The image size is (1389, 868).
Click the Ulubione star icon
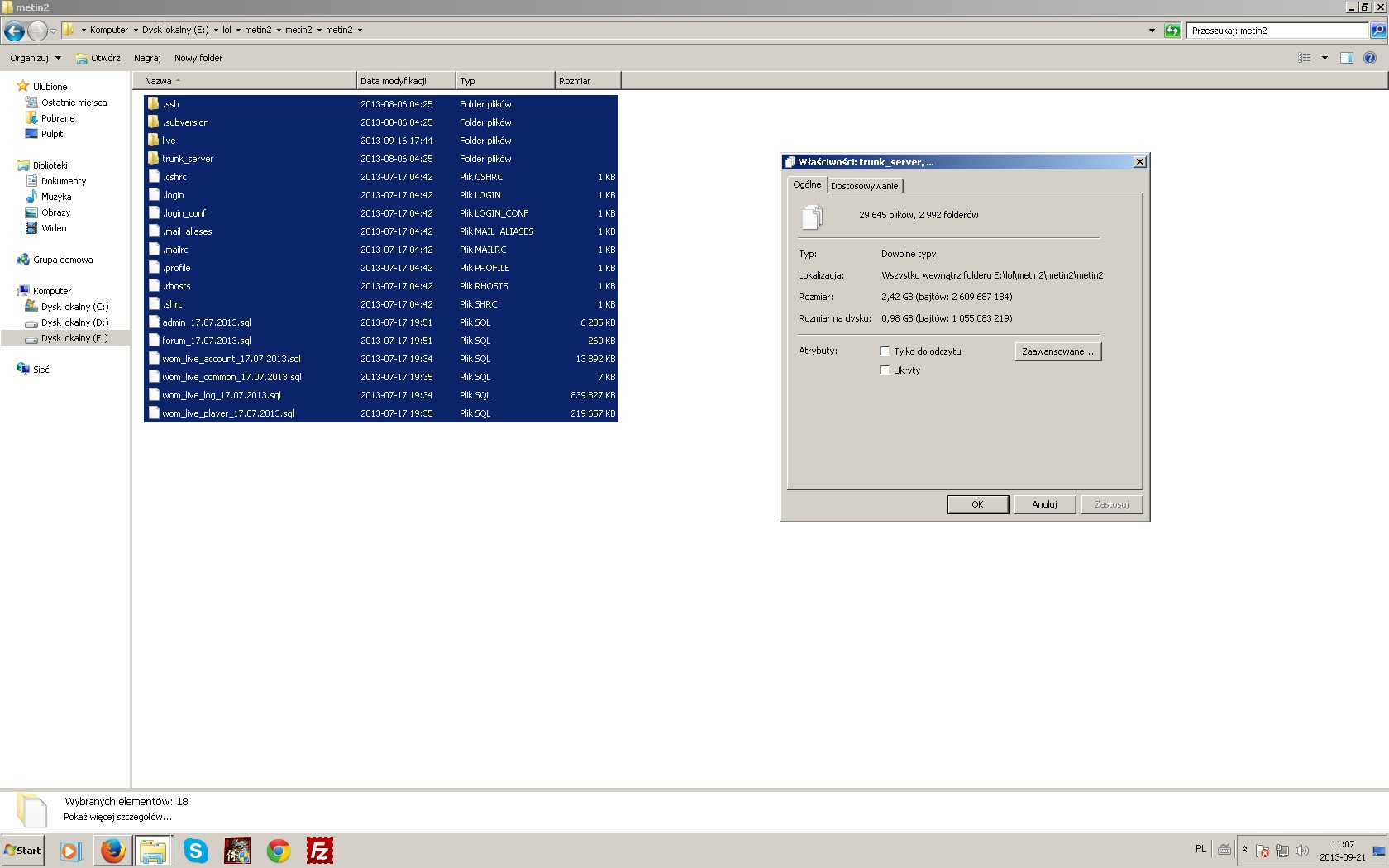tap(23, 86)
